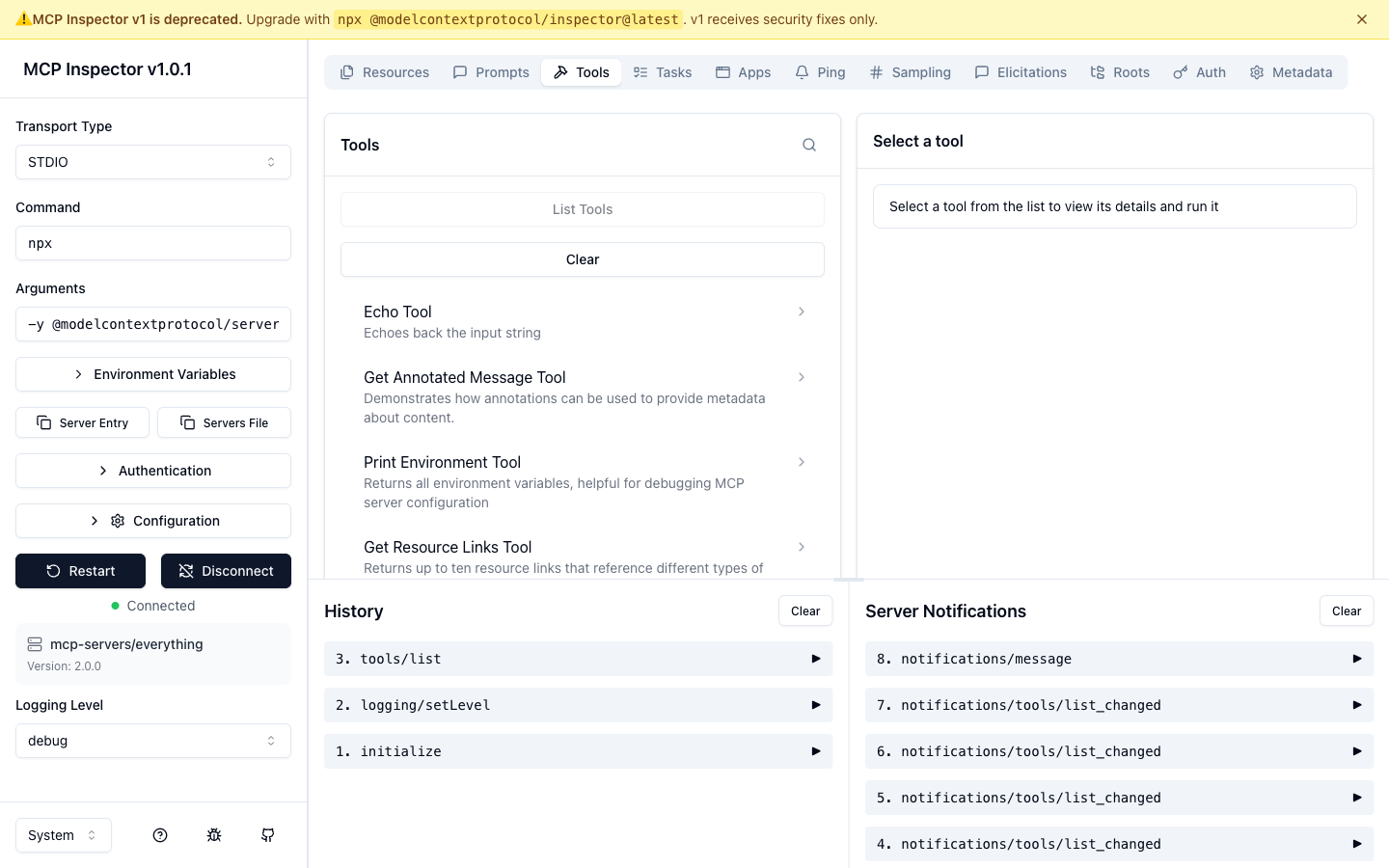Expand the notifications/message entry
This screenshot has width=1389, height=868.
coord(1120,659)
